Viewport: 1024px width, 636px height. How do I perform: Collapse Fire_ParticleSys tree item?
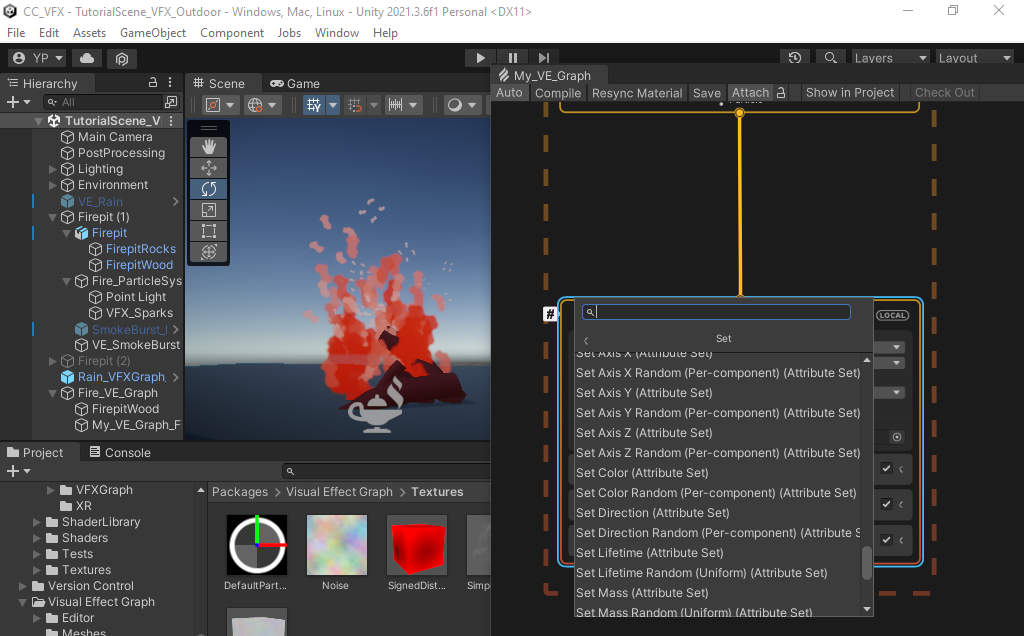(x=67, y=281)
